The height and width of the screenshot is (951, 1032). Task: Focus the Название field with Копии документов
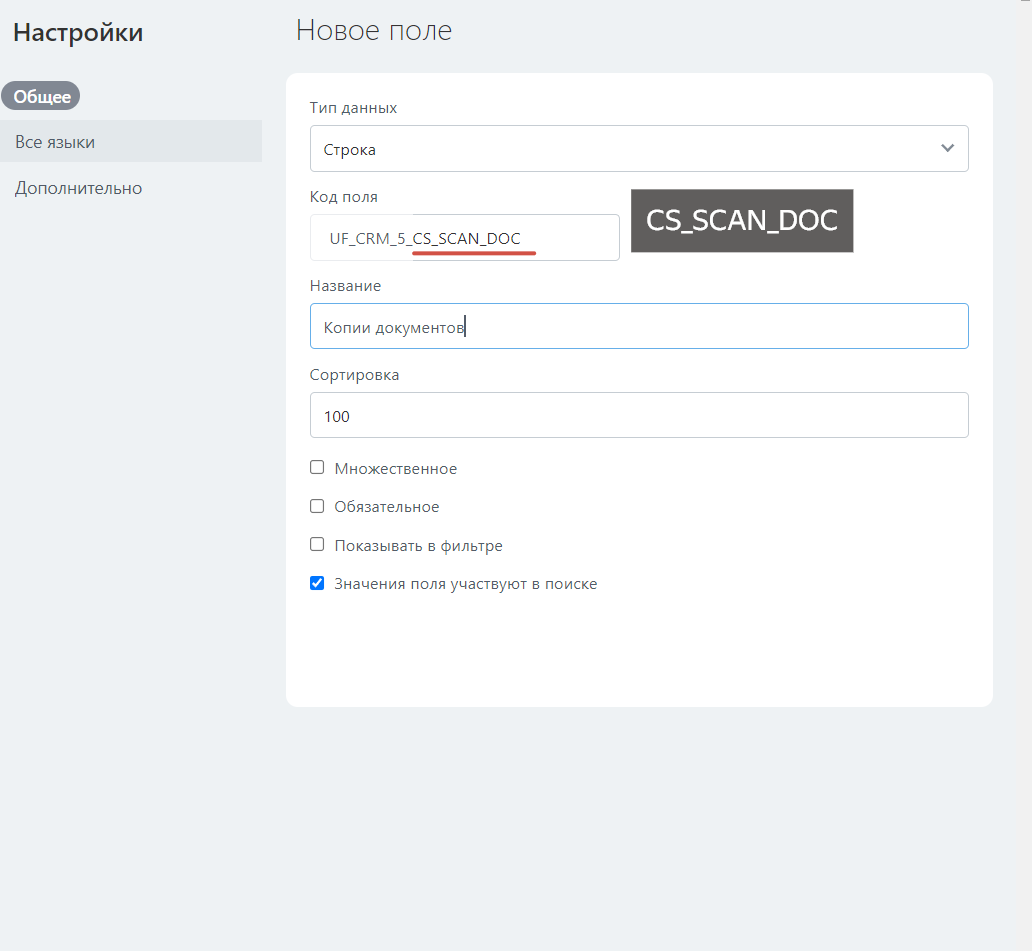click(x=638, y=327)
